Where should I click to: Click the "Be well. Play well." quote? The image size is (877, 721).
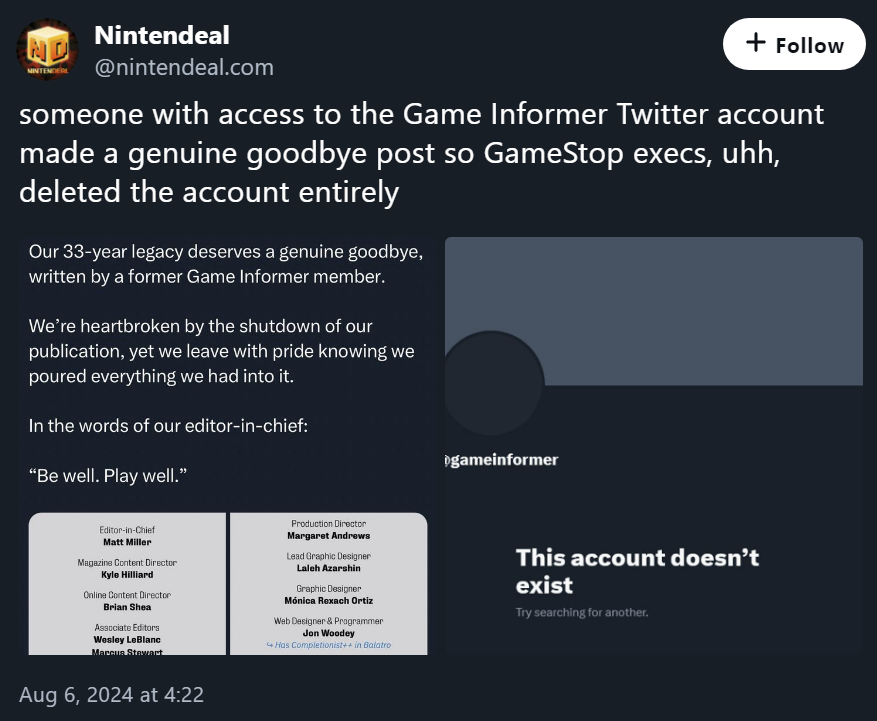(107, 476)
